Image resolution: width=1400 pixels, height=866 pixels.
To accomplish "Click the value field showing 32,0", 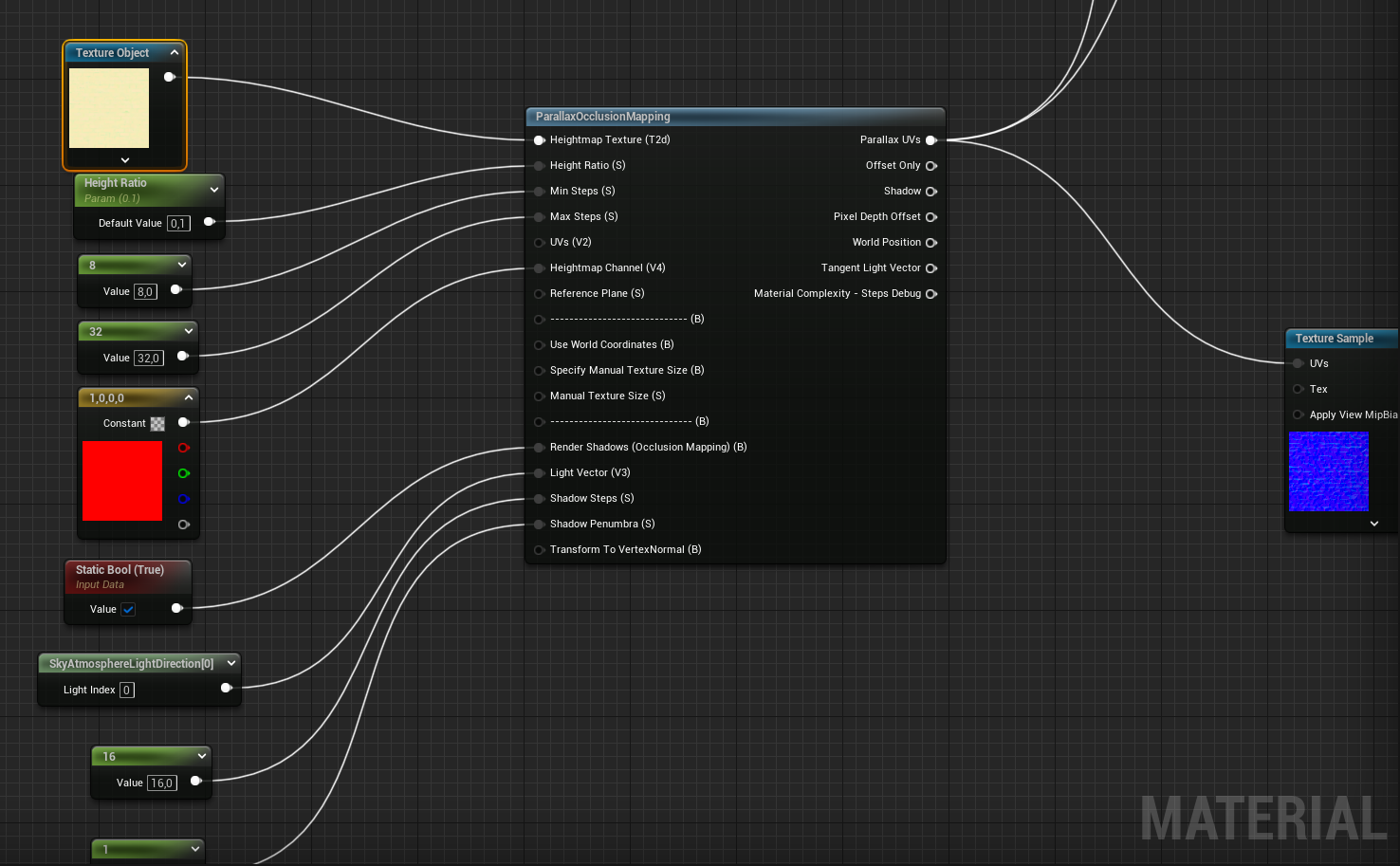I will (149, 359).
